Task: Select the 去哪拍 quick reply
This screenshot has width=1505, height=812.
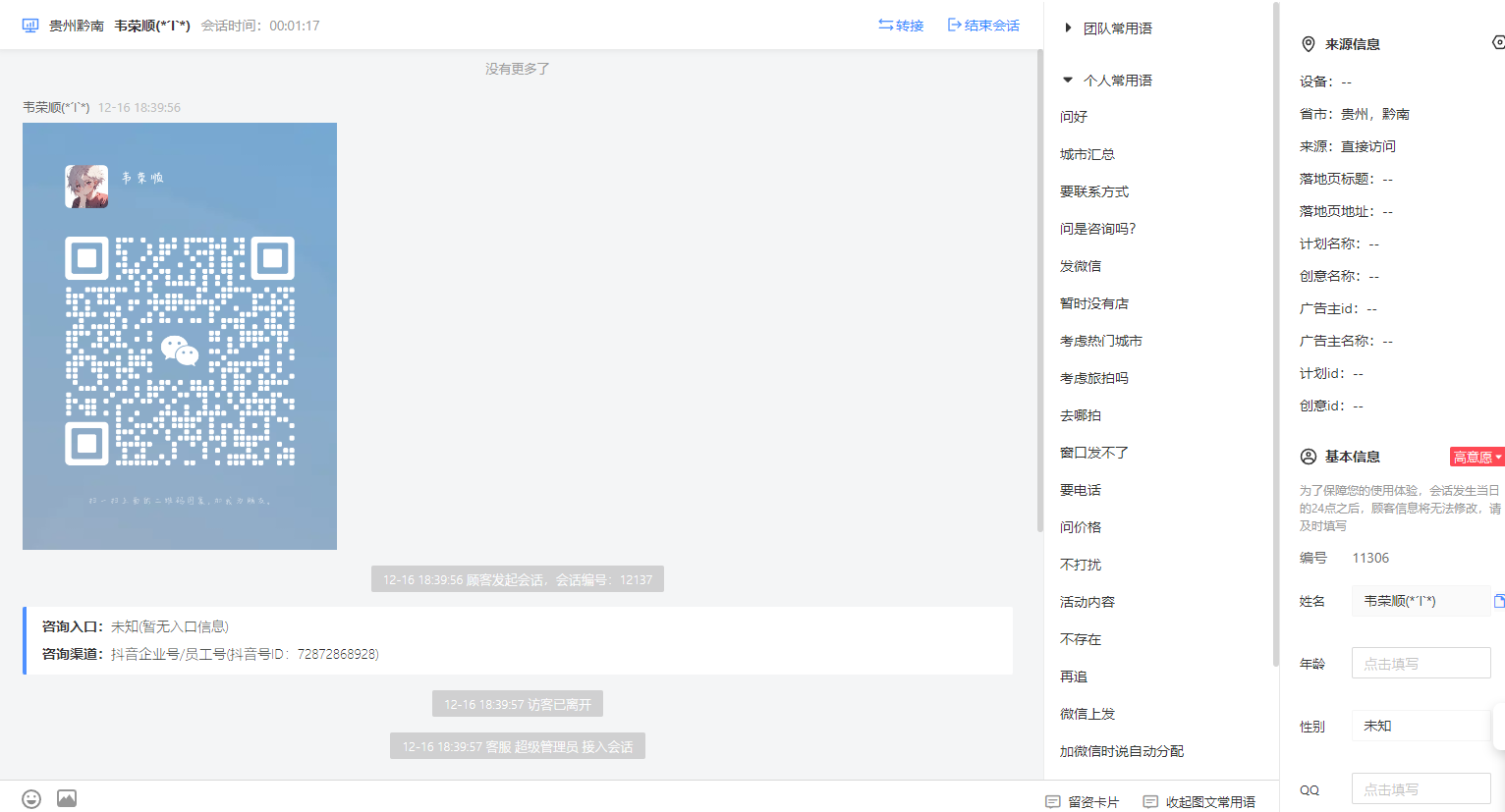Action: pyautogui.click(x=1081, y=415)
